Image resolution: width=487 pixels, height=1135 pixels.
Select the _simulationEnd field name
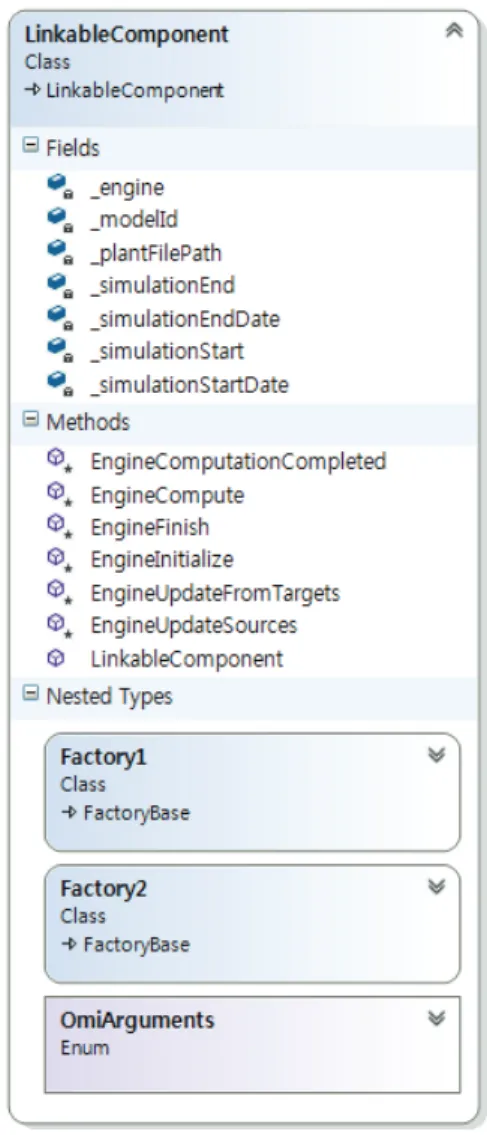tap(163, 285)
